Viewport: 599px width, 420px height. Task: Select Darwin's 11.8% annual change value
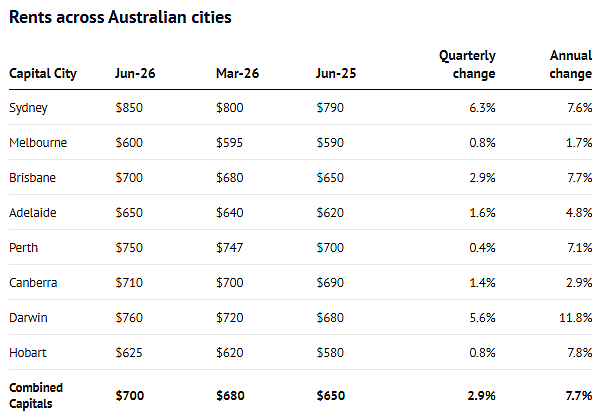pyautogui.click(x=576, y=318)
